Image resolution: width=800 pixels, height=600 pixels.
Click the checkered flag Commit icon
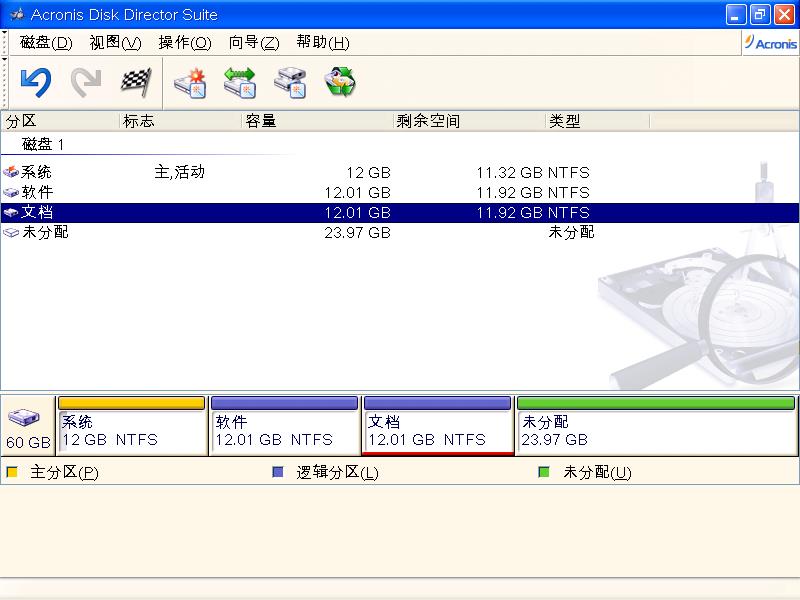[x=136, y=82]
